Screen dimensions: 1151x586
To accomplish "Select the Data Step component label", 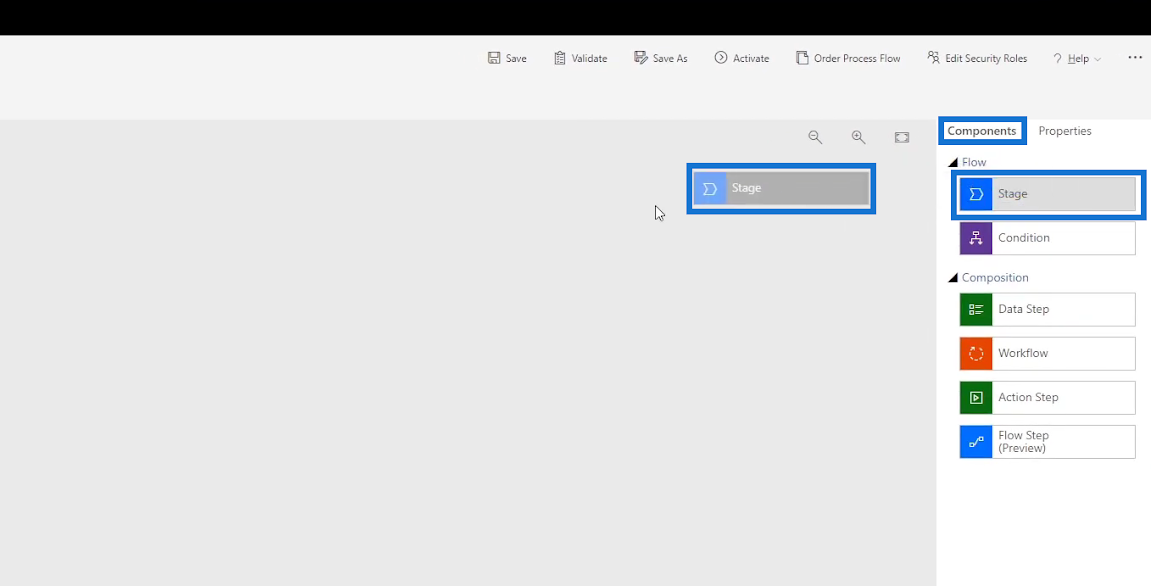I will (x=1023, y=309).
